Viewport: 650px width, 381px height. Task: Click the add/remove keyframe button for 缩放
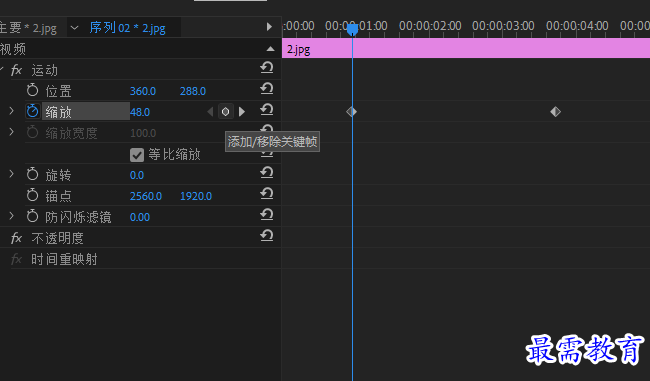pos(226,112)
